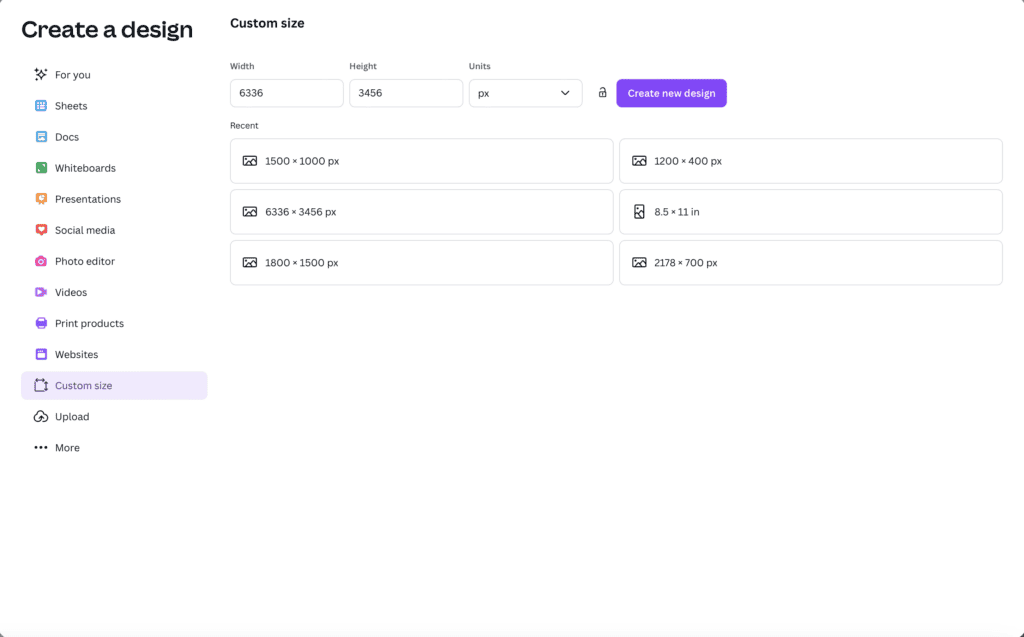Click the Photo editor camera icon
This screenshot has height=637, width=1024.
[x=41, y=261]
